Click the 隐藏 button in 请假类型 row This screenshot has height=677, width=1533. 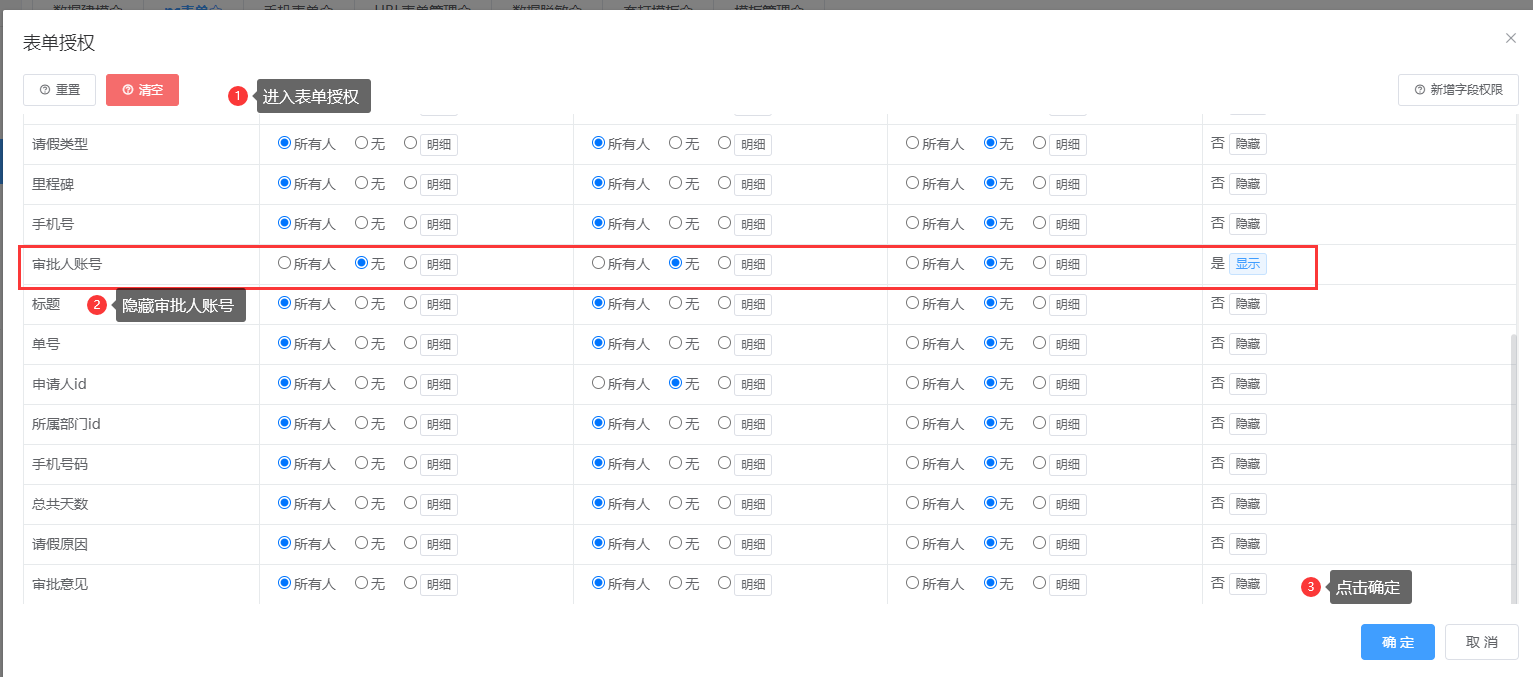1247,144
